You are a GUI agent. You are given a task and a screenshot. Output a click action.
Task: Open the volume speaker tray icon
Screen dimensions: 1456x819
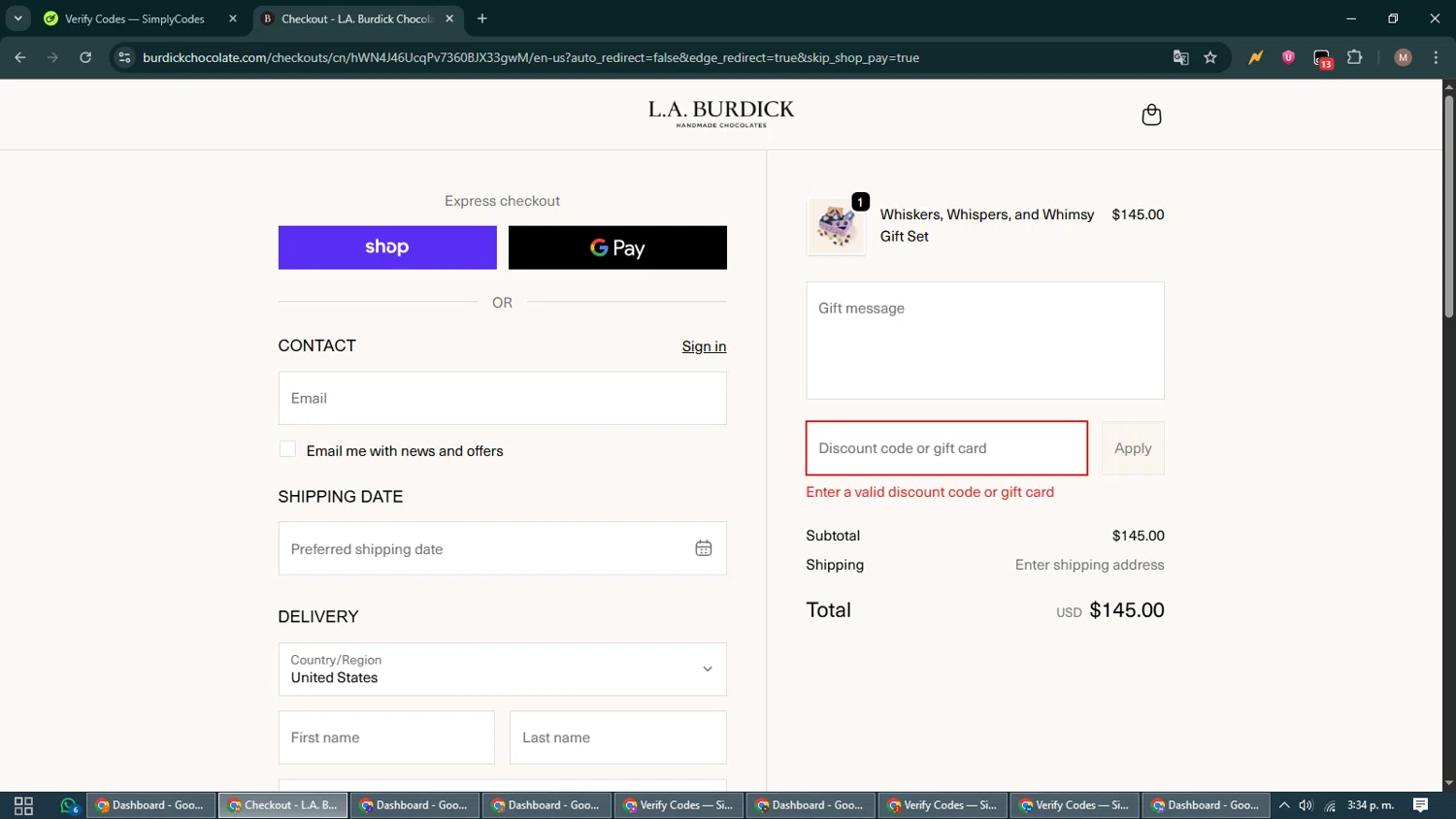click(1306, 805)
